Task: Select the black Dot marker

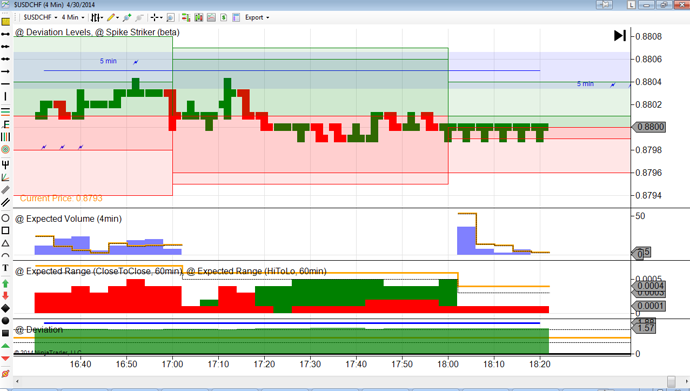Action: click(5, 321)
